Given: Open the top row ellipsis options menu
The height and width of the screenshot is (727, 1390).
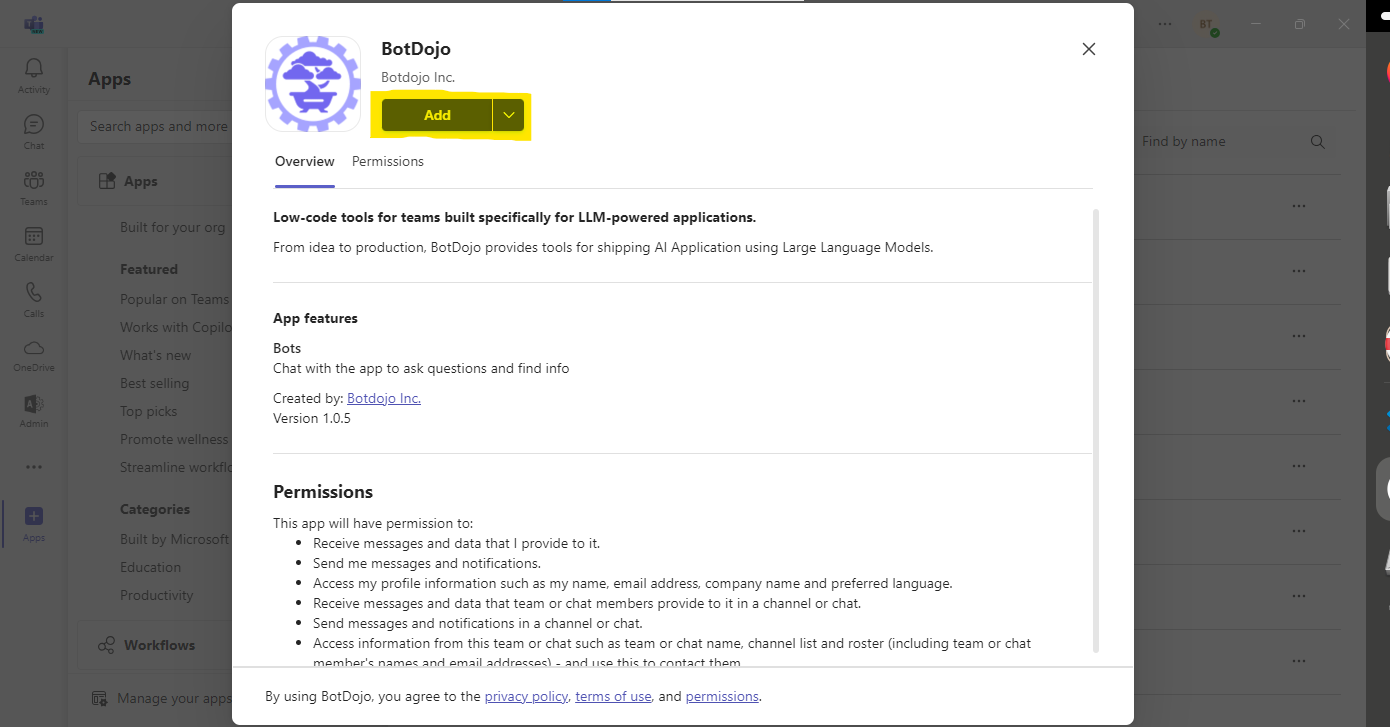Looking at the screenshot, I should point(1299,206).
